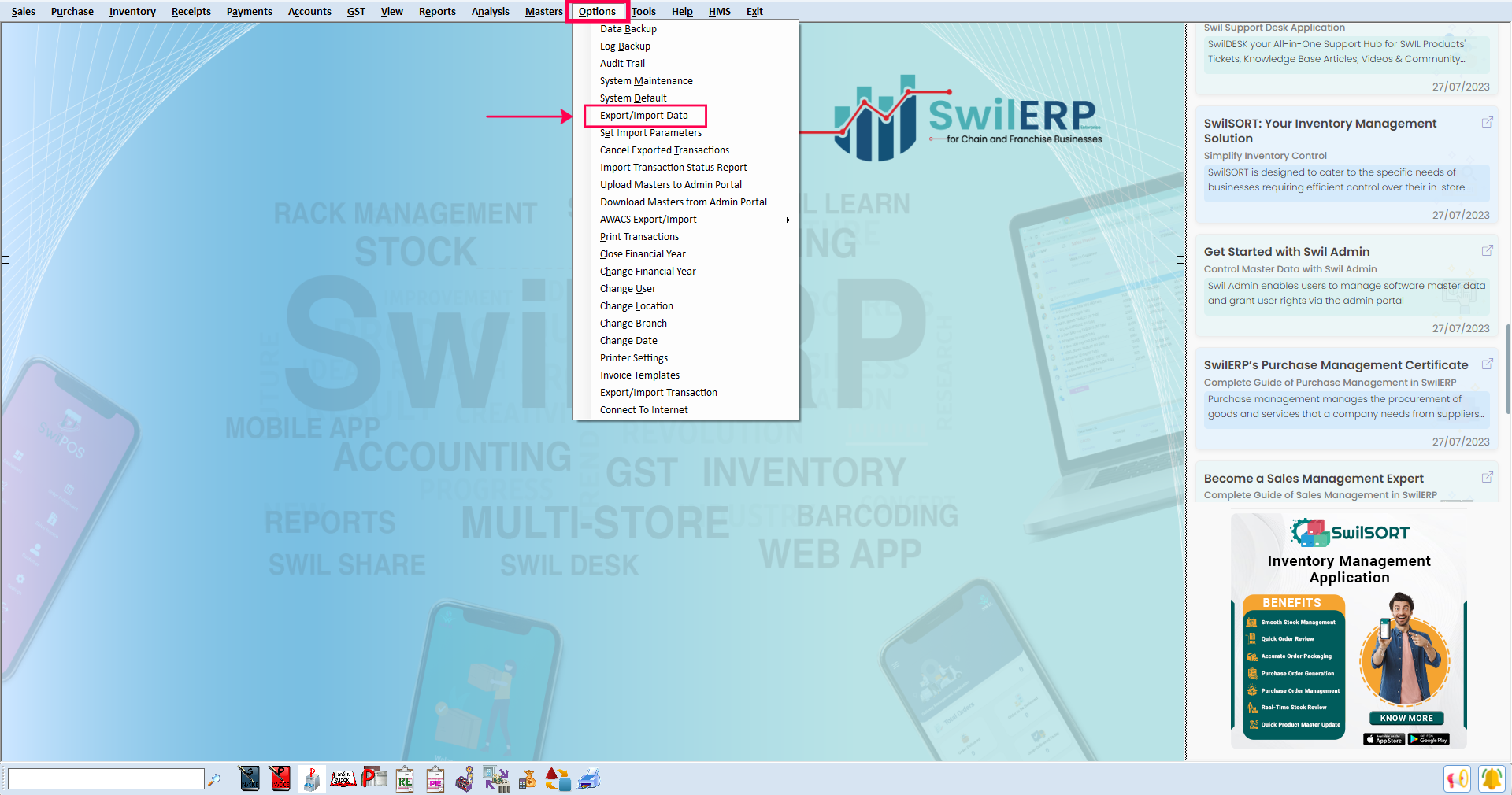Screen dimensions: 1512x795
Task: Select Set Import Parameters
Action: (650, 133)
